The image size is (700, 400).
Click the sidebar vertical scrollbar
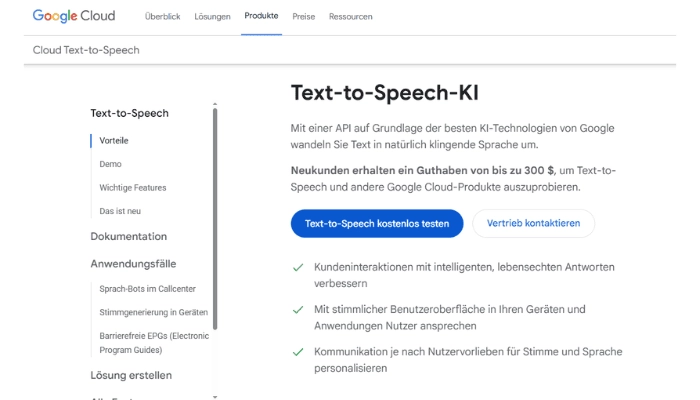[215, 220]
